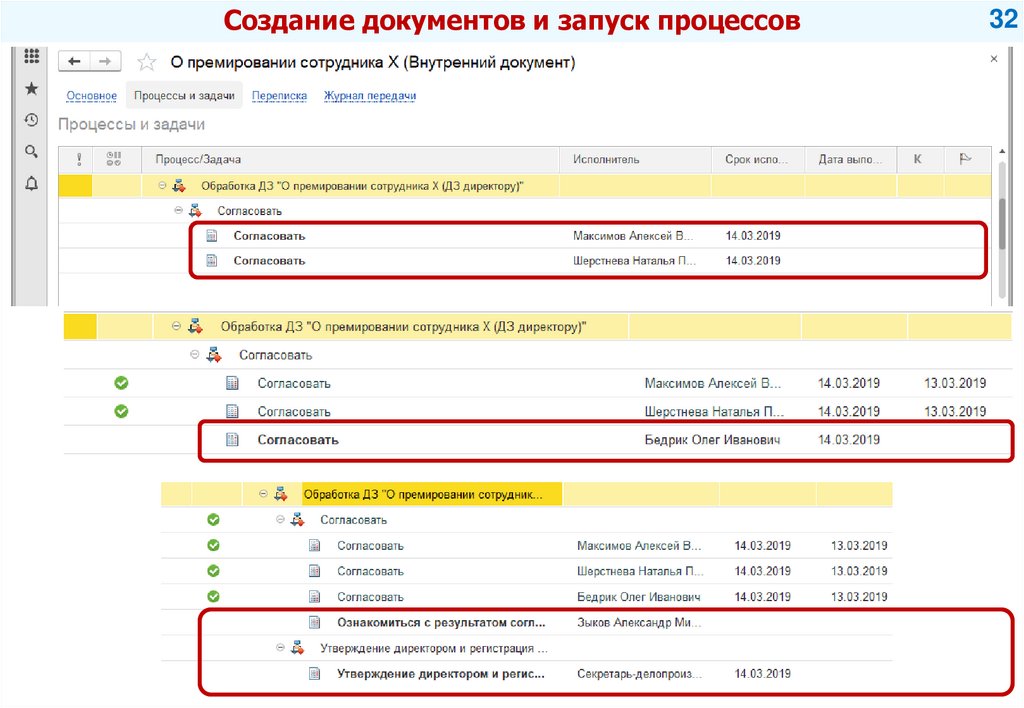This screenshot has width=1024, height=708.
Task: Click document icon of Бедрик task, second table
Action: tap(232, 440)
